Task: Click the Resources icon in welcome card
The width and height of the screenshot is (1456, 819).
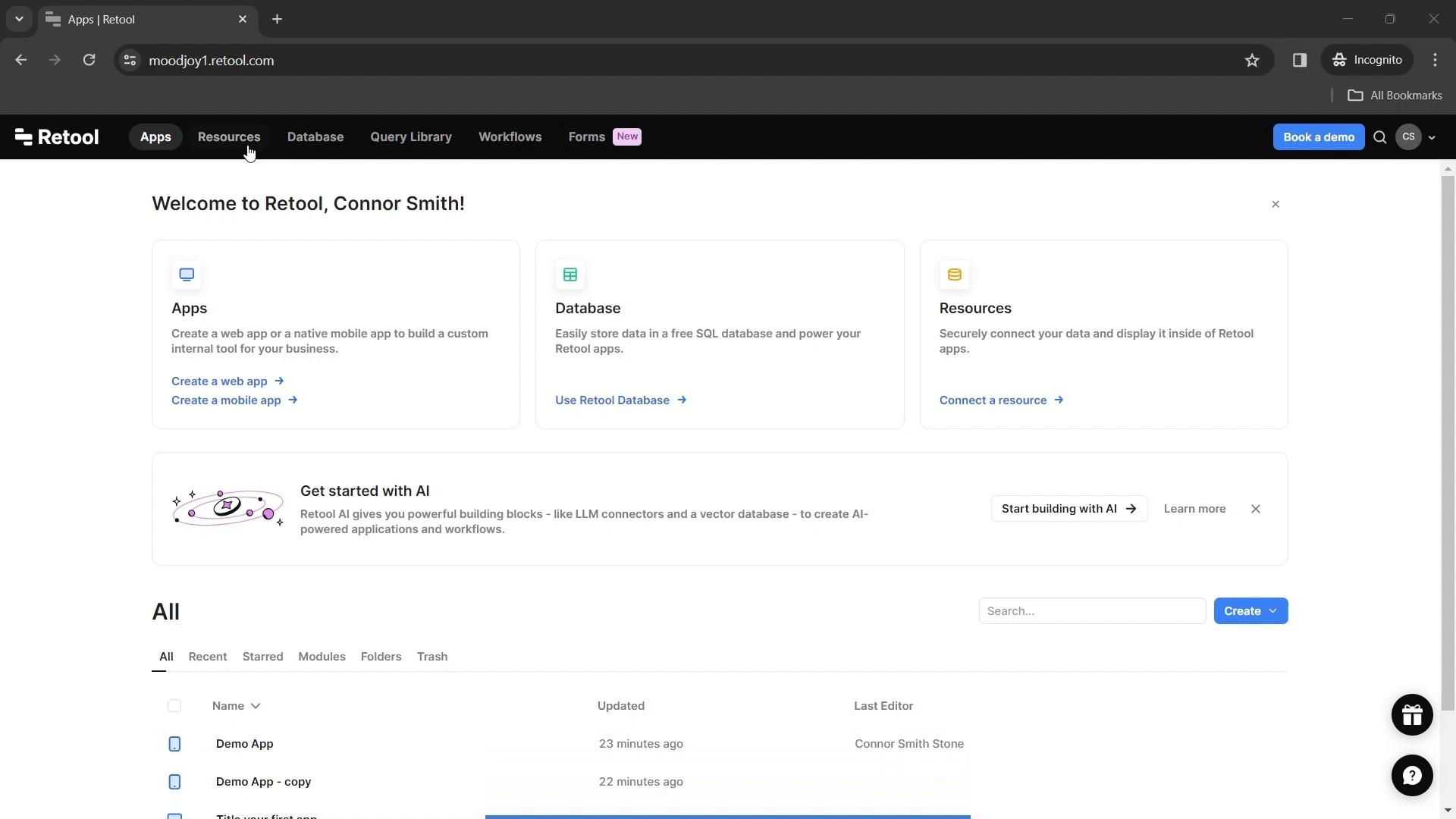Action: [954, 275]
